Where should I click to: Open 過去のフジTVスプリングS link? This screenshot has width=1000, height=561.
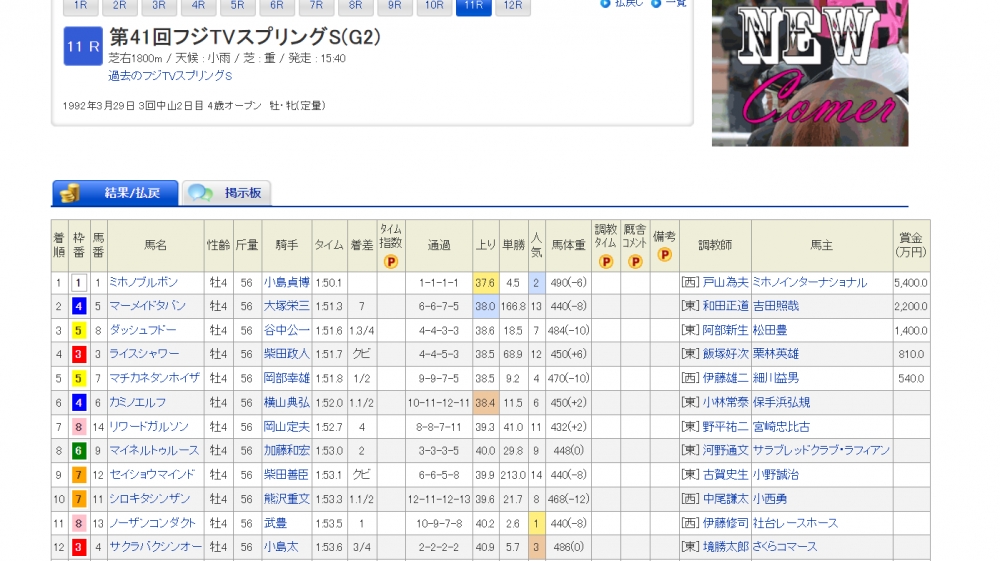(170, 76)
